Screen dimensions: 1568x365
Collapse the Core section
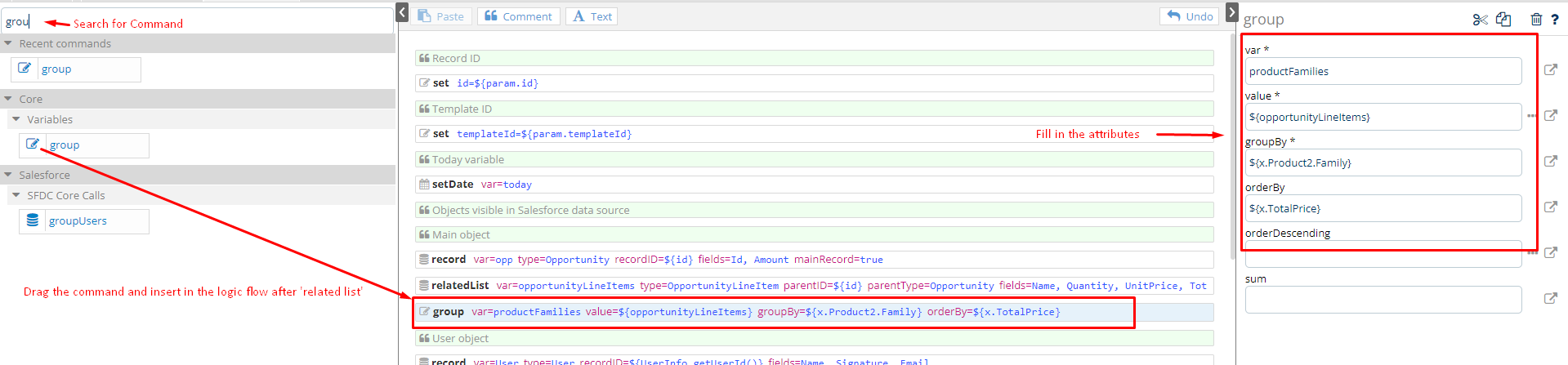point(8,99)
